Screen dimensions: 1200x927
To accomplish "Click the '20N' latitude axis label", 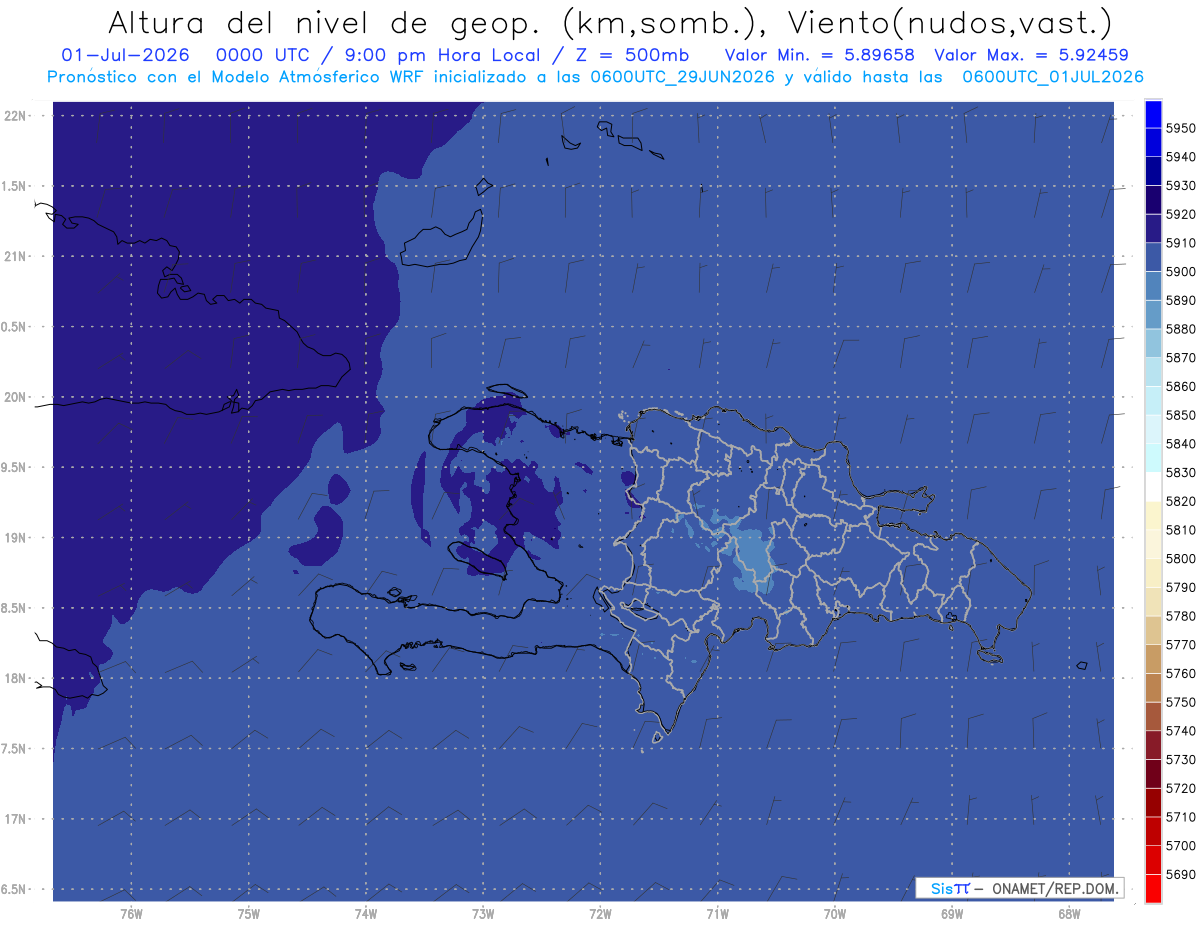I will tap(14, 397).
